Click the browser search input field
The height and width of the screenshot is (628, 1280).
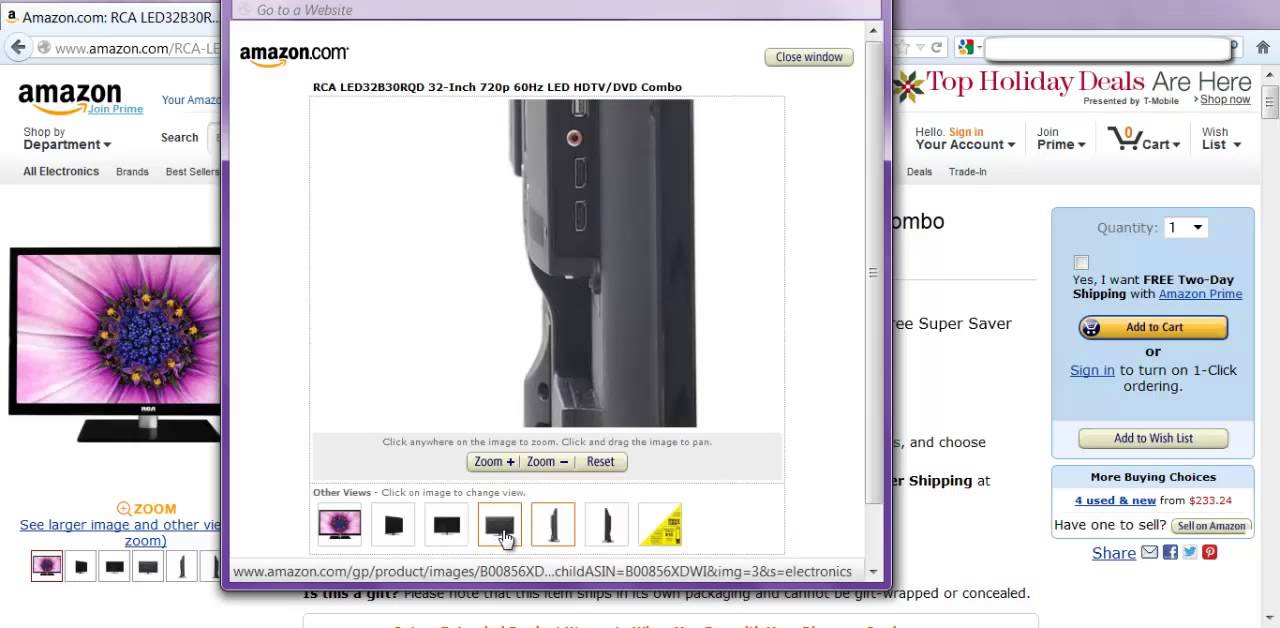point(1108,48)
